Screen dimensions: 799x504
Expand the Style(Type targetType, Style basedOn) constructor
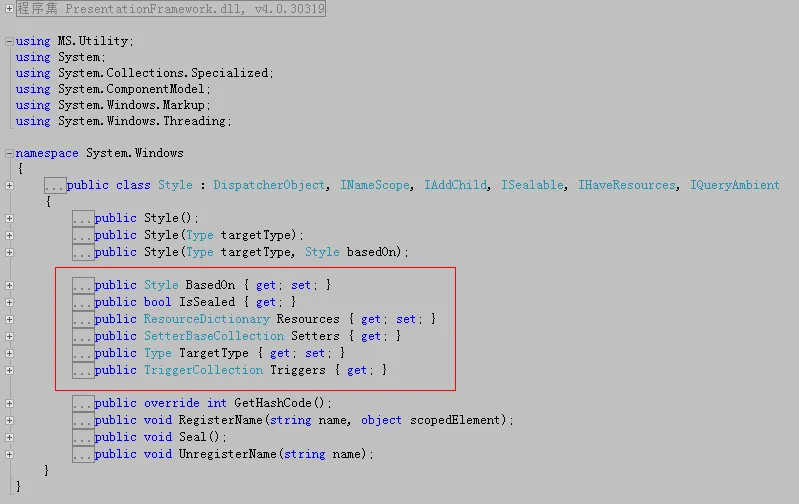9,252
